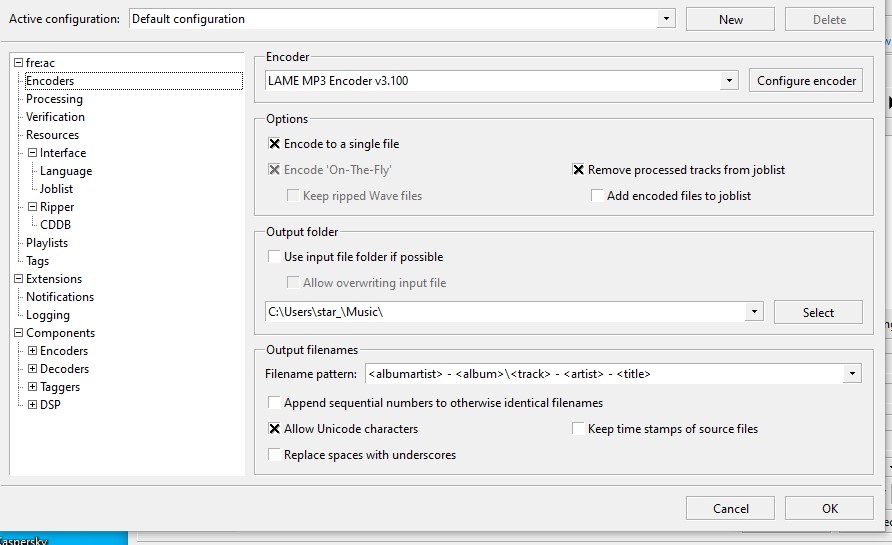Open the CDDB settings page
892x545 pixels.
tap(55, 225)
